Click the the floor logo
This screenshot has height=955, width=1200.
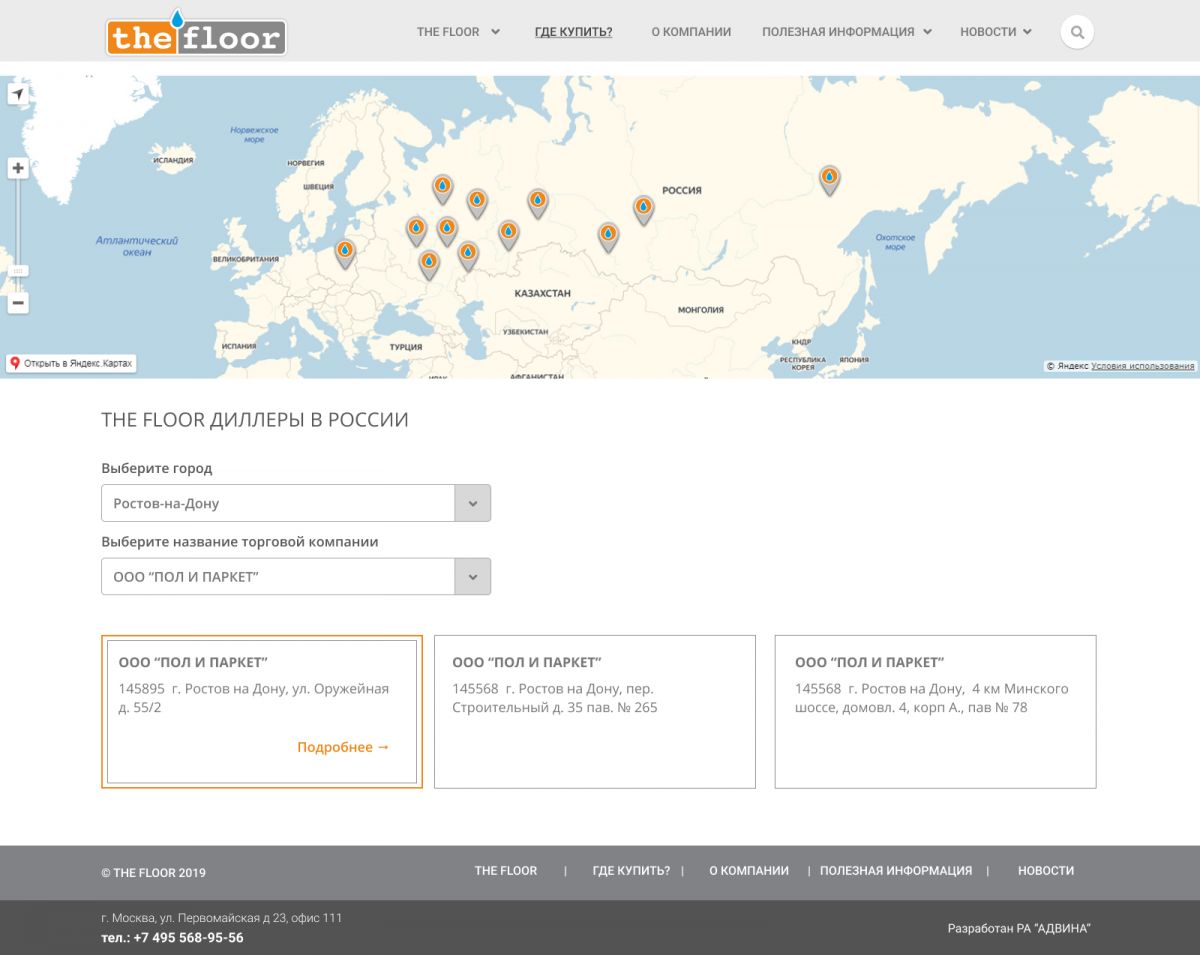tap(196, 33)
